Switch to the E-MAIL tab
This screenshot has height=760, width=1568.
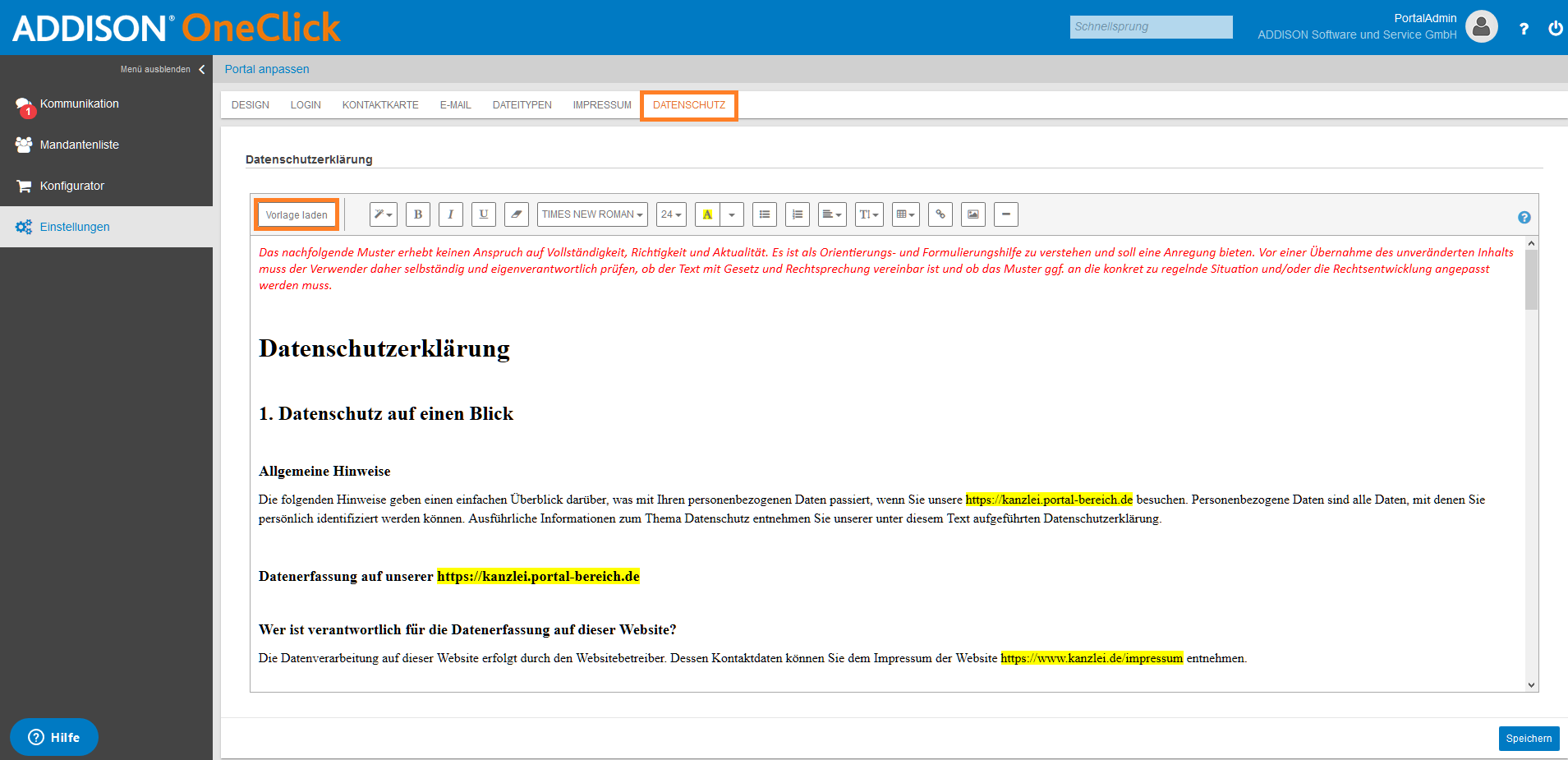455,105
